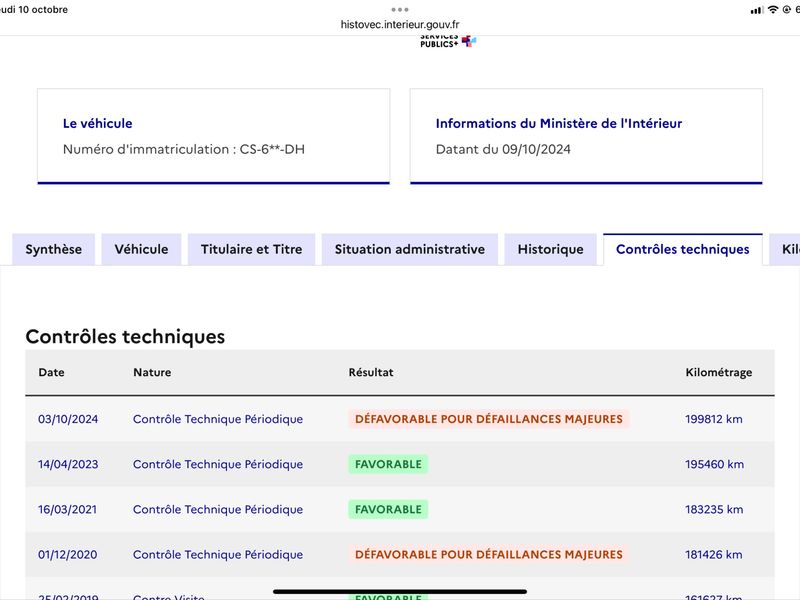The width and height of the screenshot is (800, 600).
Task: Tap the Services Publics+ logo
Action: pyautogui.click(x=448, y=41)
